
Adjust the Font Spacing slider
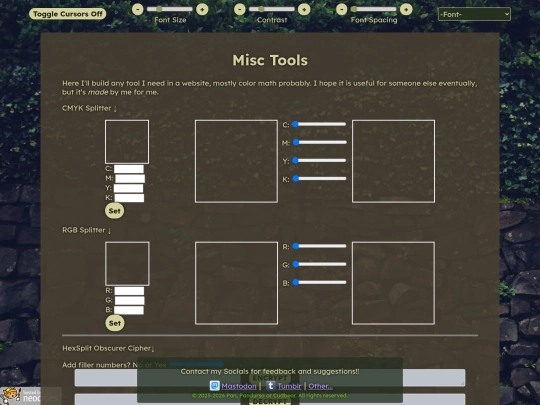coord(374,9)
